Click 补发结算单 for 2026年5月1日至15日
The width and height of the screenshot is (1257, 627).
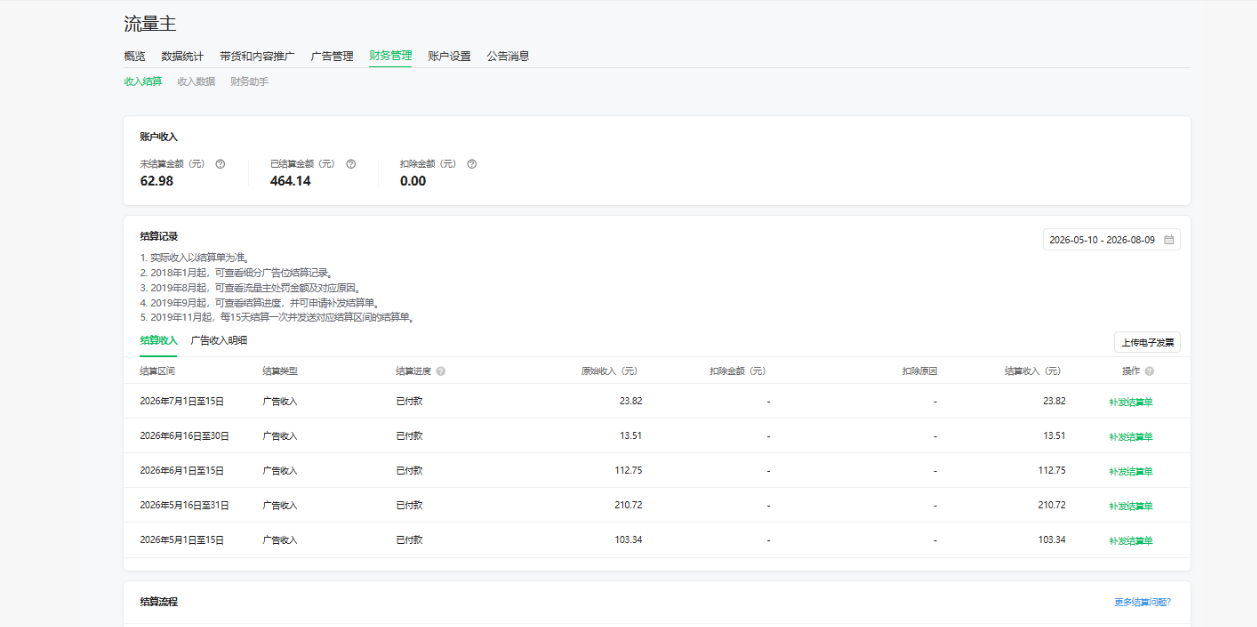pos(1130,541)
